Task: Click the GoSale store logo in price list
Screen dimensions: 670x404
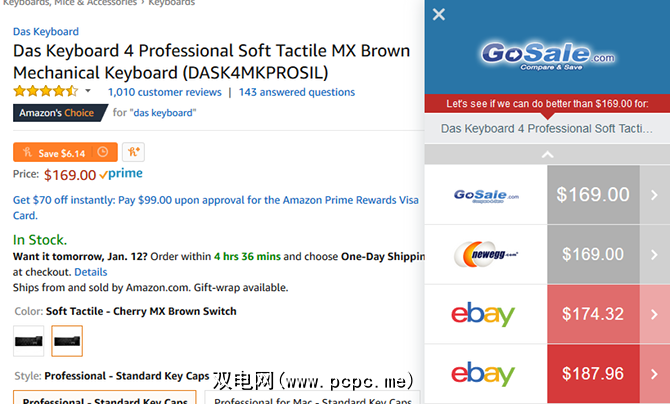Action: (486, 195)
